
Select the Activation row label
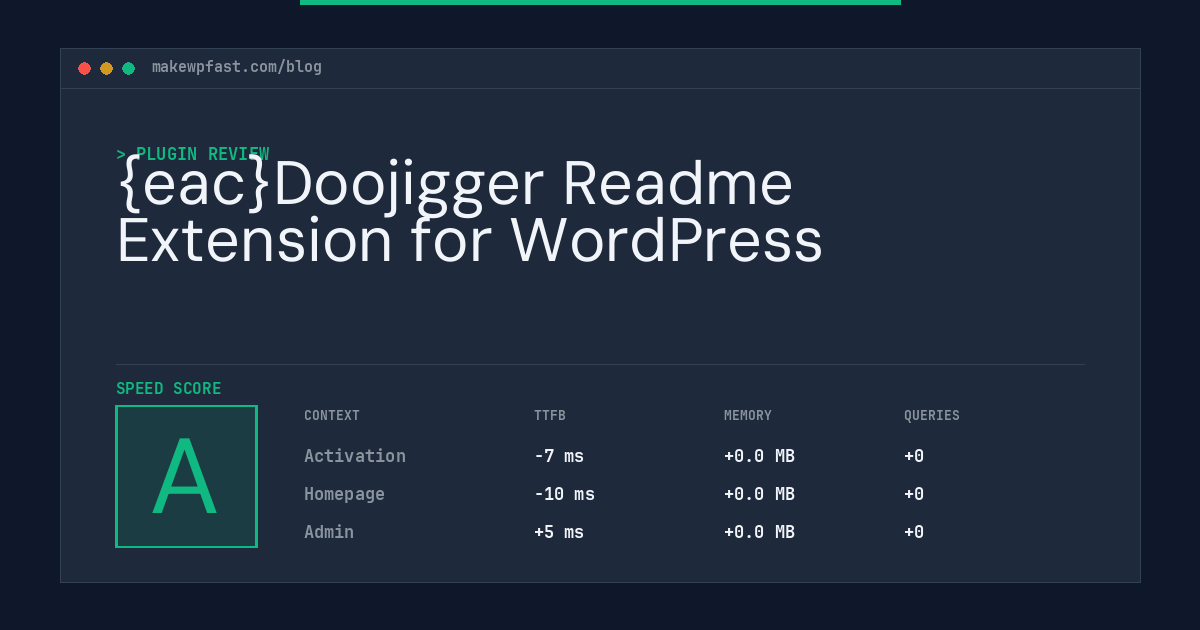click(355, 456)
